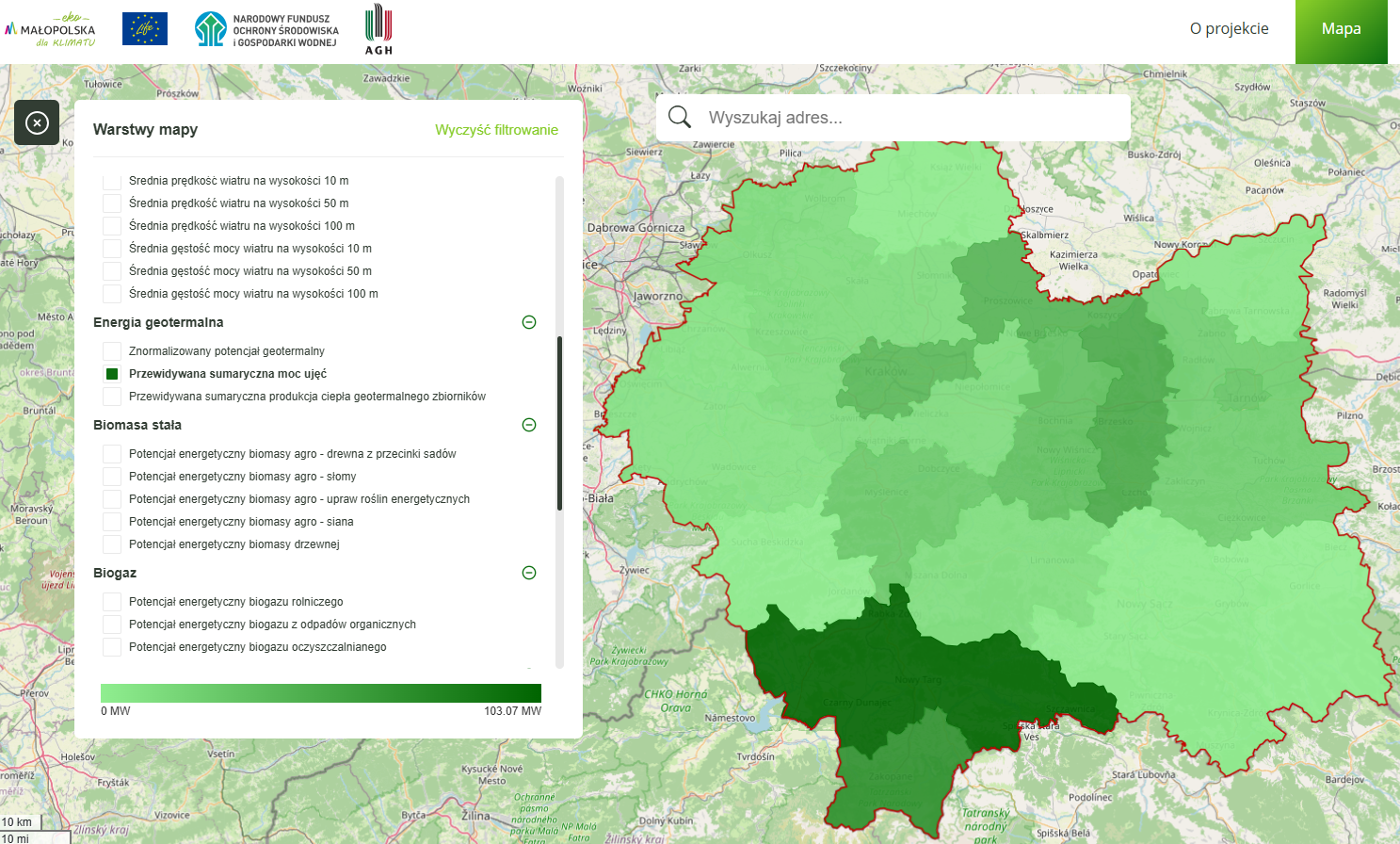Collapse the Energia geotermalna section
Image resolution: width=1400 pixels, height=844 pixels.
click(529, 322)
